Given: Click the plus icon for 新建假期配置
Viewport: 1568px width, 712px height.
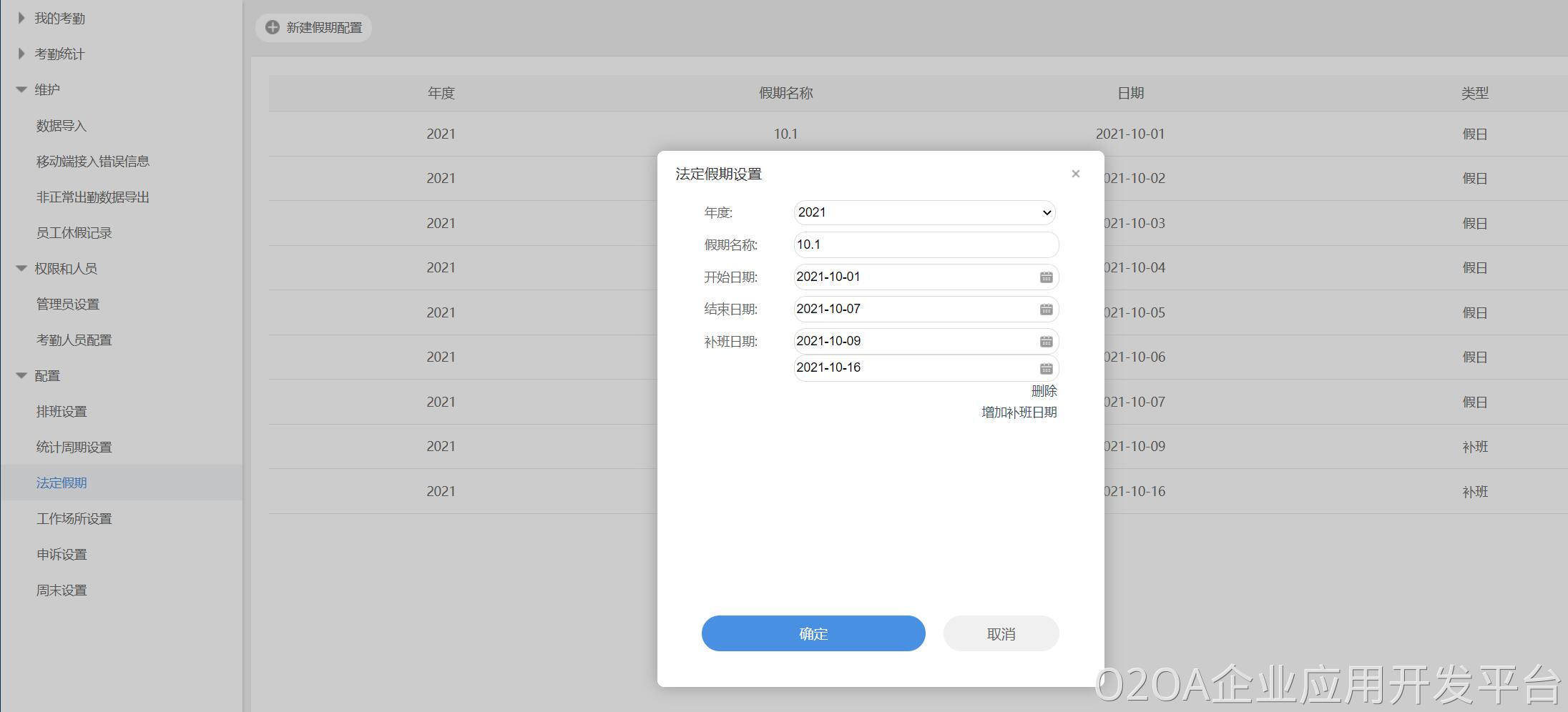Looking at the screenshot, I should (x=273, y=27).
